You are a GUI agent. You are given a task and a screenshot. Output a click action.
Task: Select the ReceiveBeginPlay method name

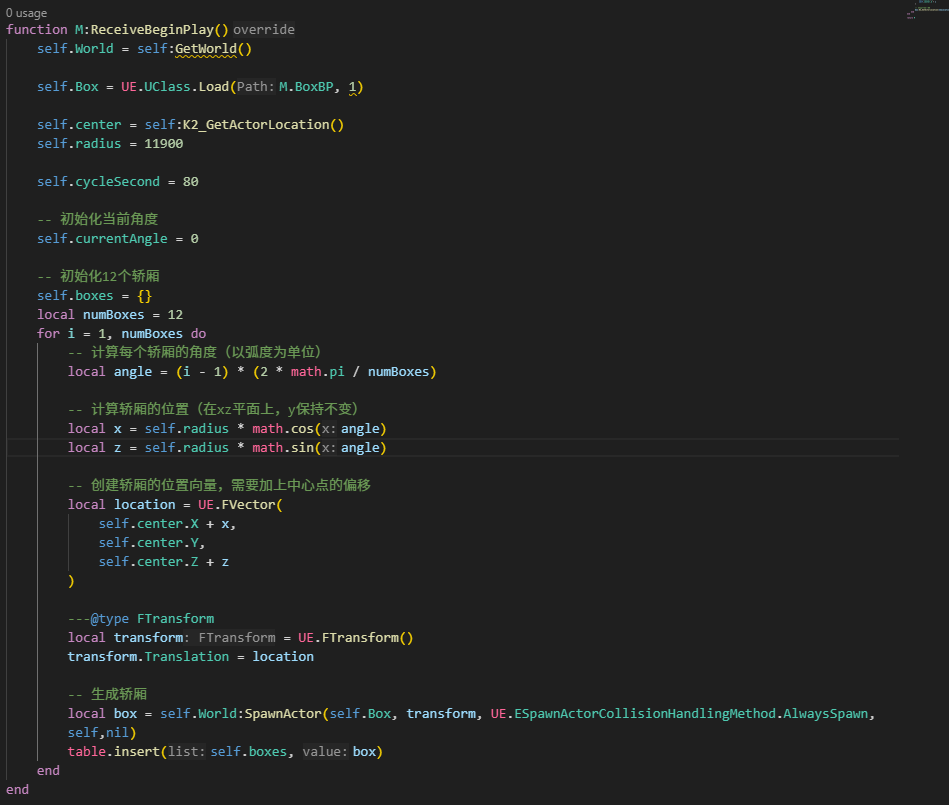coord(152,30)
